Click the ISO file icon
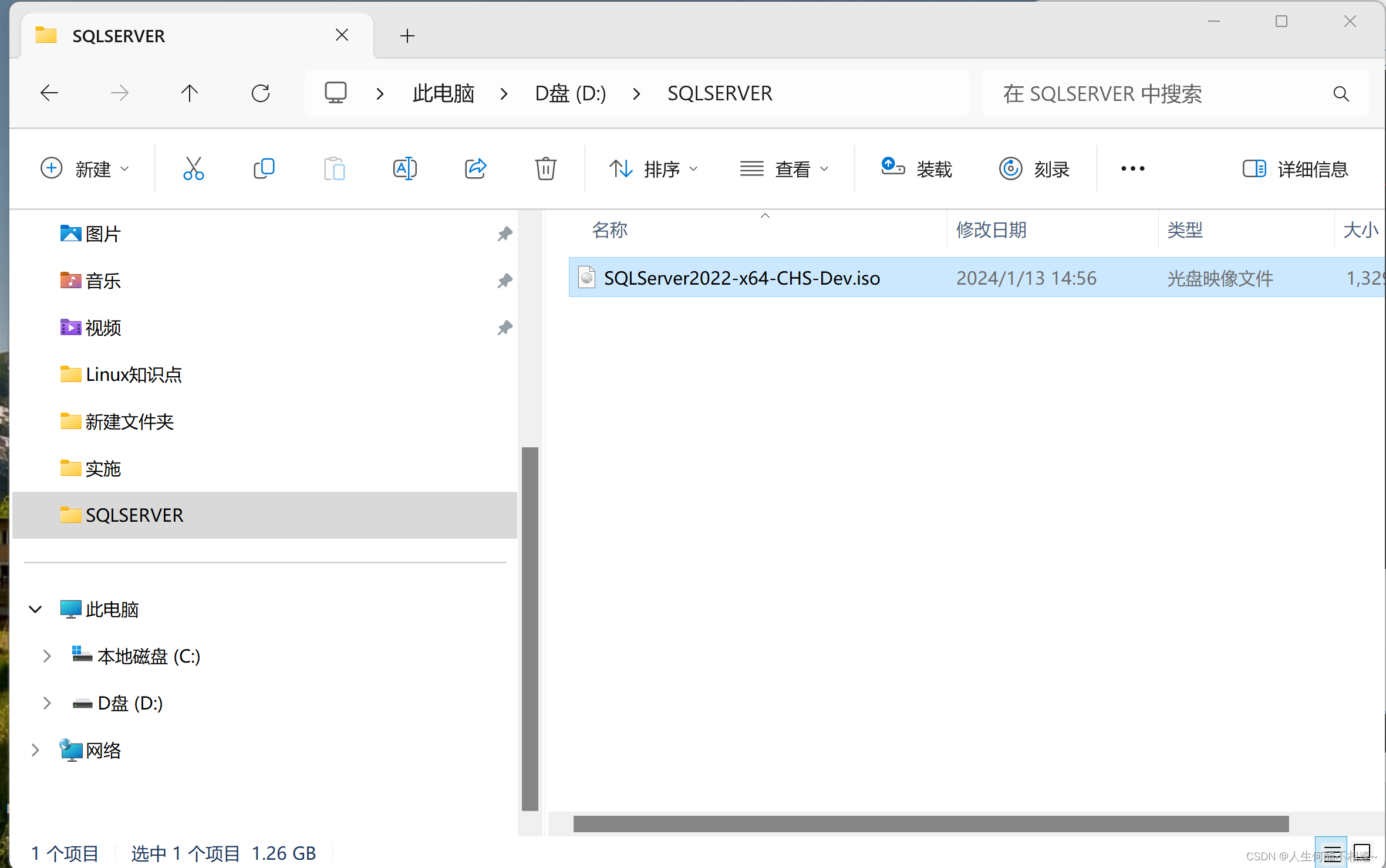Viewport: 1386px width, 868px height. click(x=586, y=277)
